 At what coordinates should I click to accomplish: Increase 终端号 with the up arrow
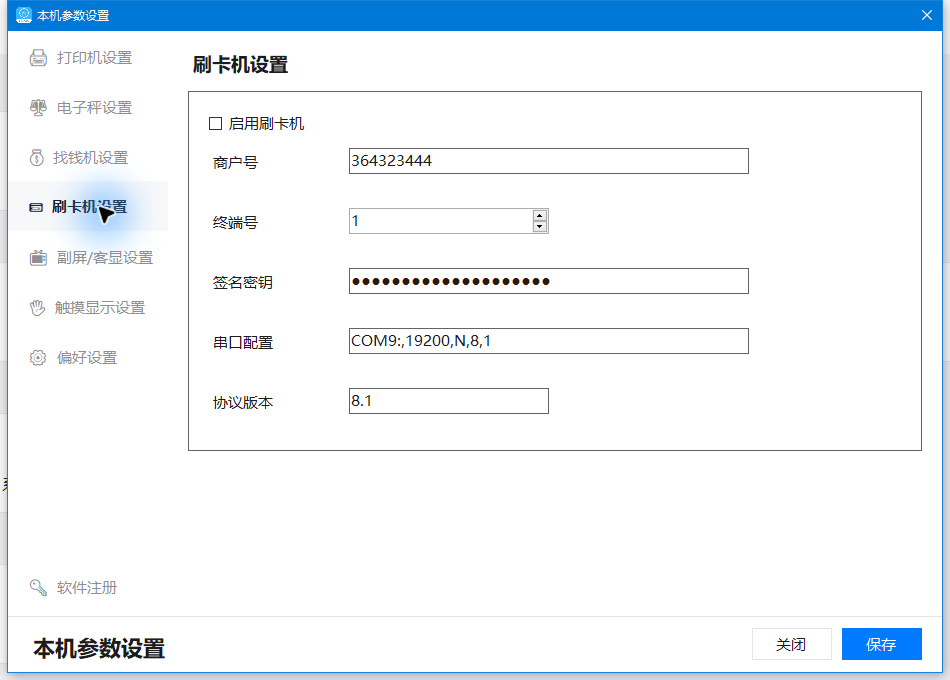point(539,215)
